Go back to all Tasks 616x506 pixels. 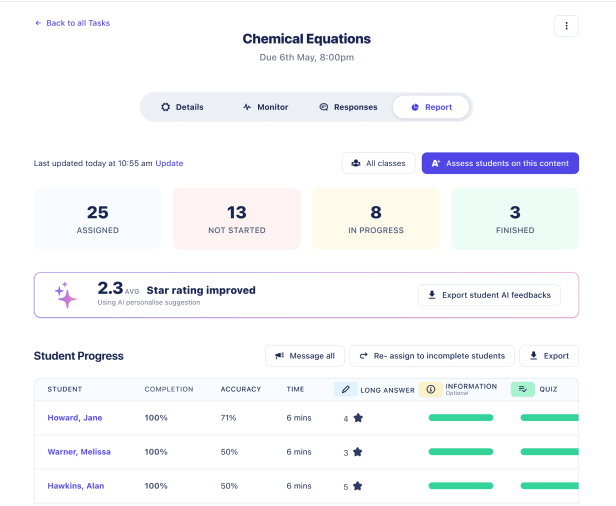pos(73,23)
